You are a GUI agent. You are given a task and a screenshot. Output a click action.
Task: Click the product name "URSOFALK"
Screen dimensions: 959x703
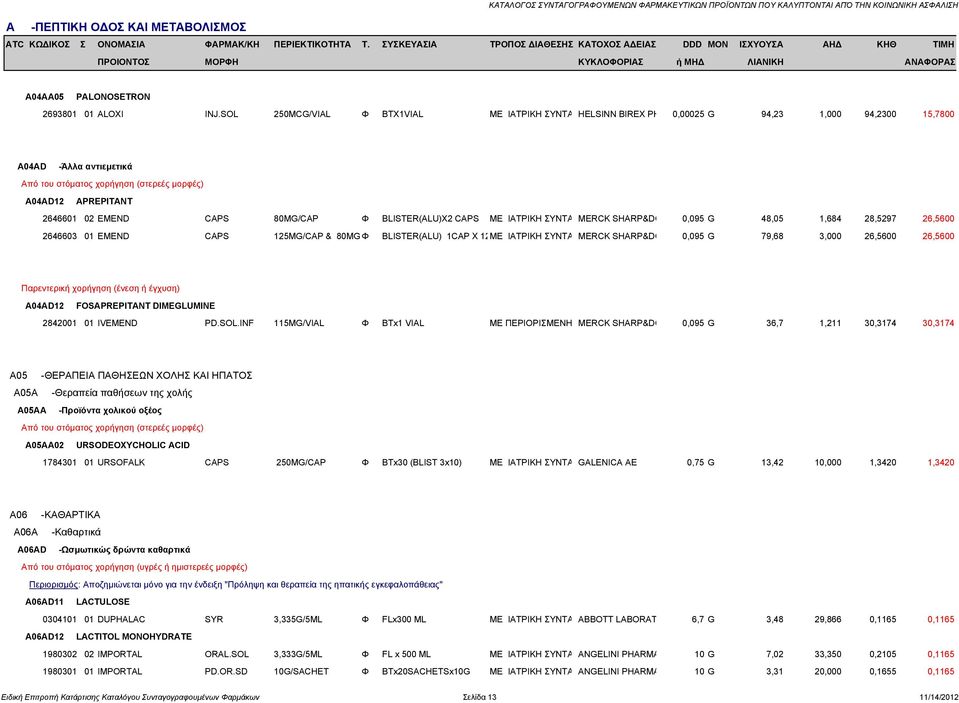[x=121, y=463]
